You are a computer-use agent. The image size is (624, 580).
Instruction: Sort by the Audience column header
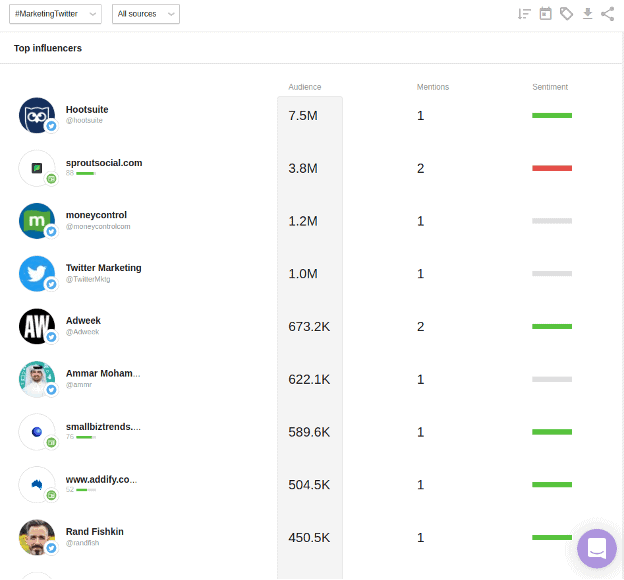pos(305,87)
